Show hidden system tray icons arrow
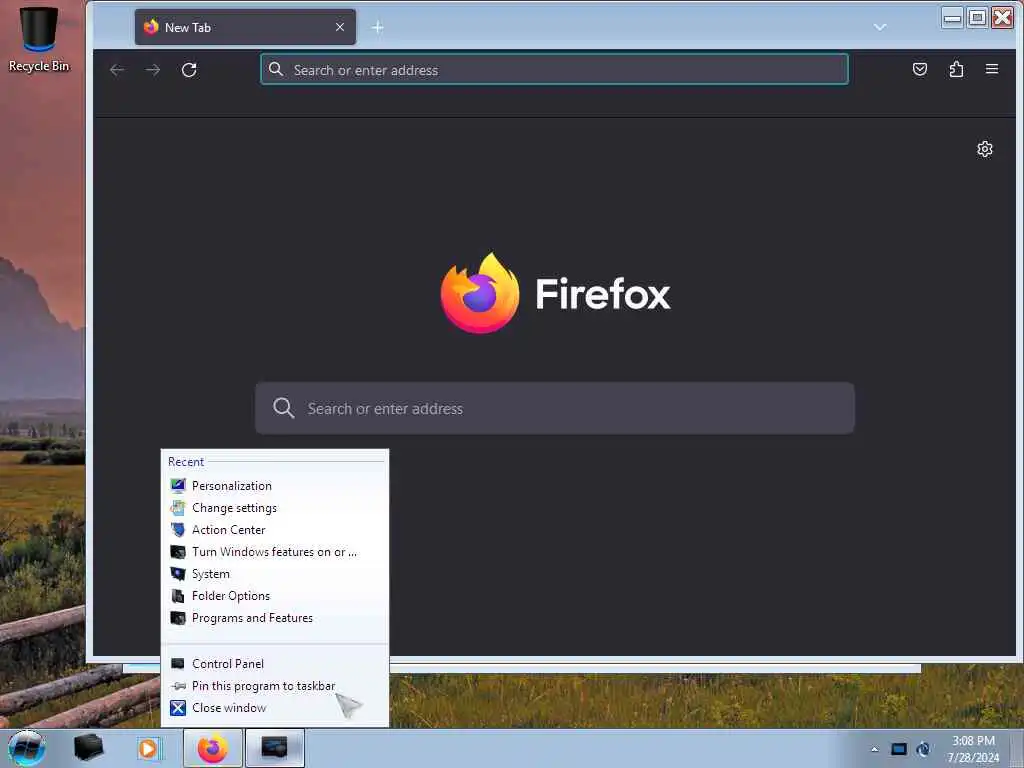 pyautogui.click(x=874, y=749)
